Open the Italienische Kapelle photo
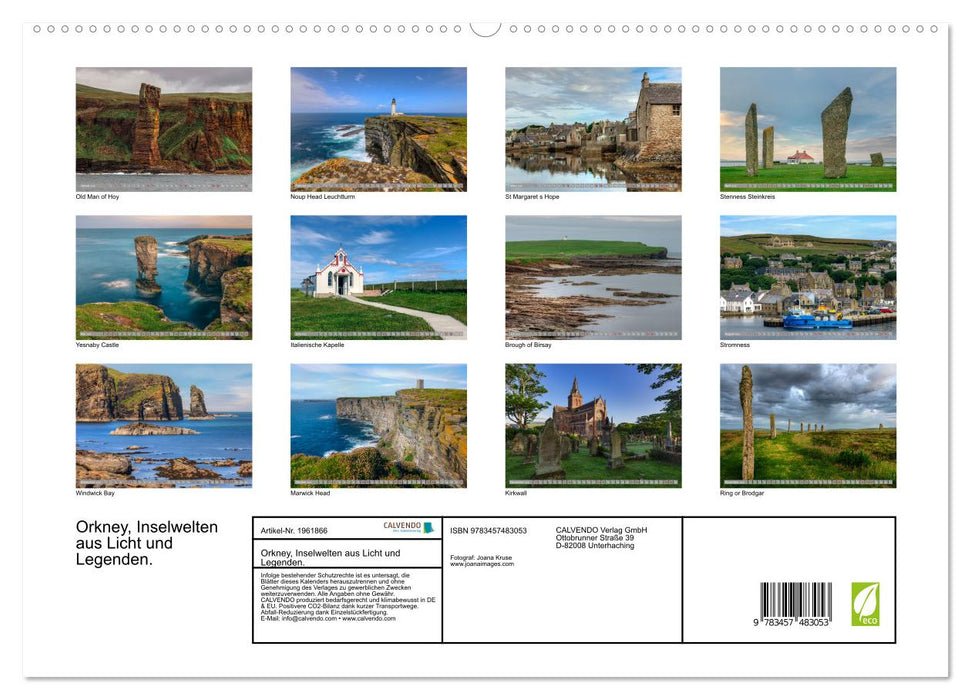This screenshot has height=700, width=971. click(378, 276)
